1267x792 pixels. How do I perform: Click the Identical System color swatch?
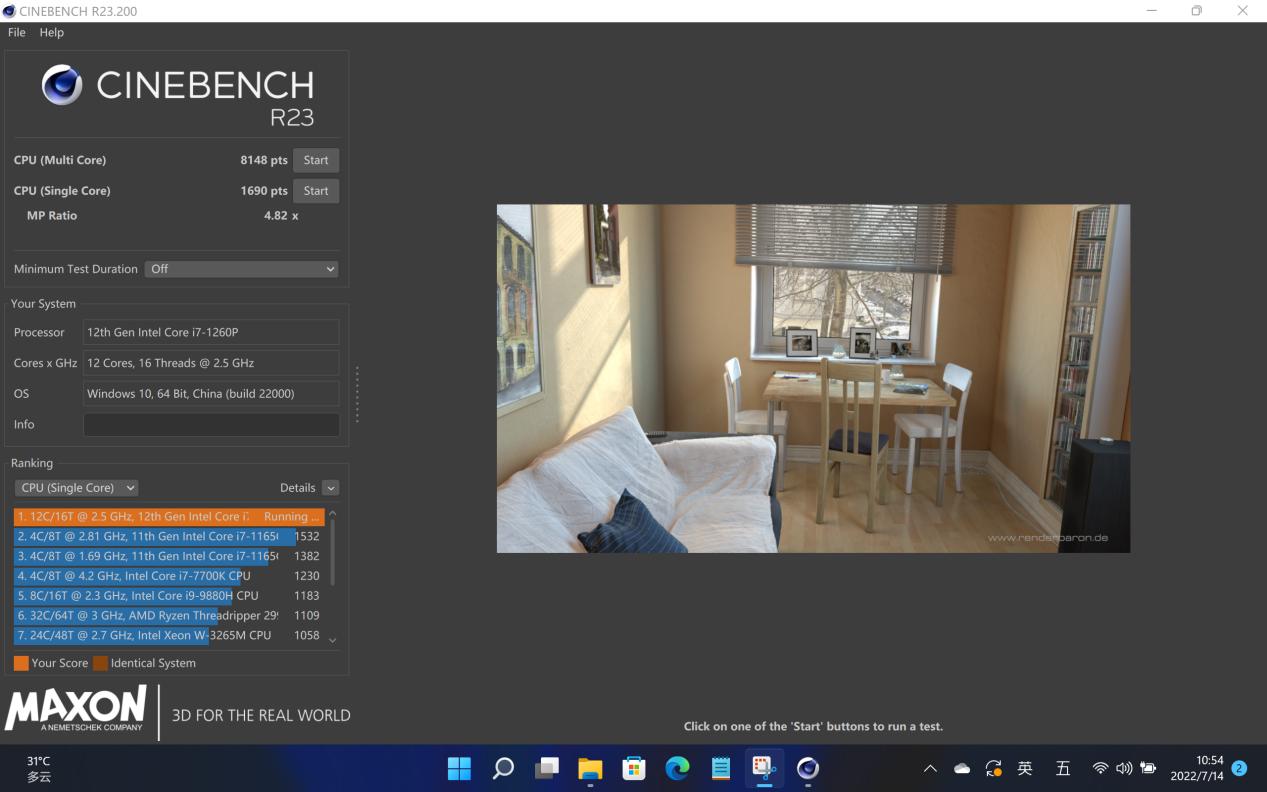[100, 663]
